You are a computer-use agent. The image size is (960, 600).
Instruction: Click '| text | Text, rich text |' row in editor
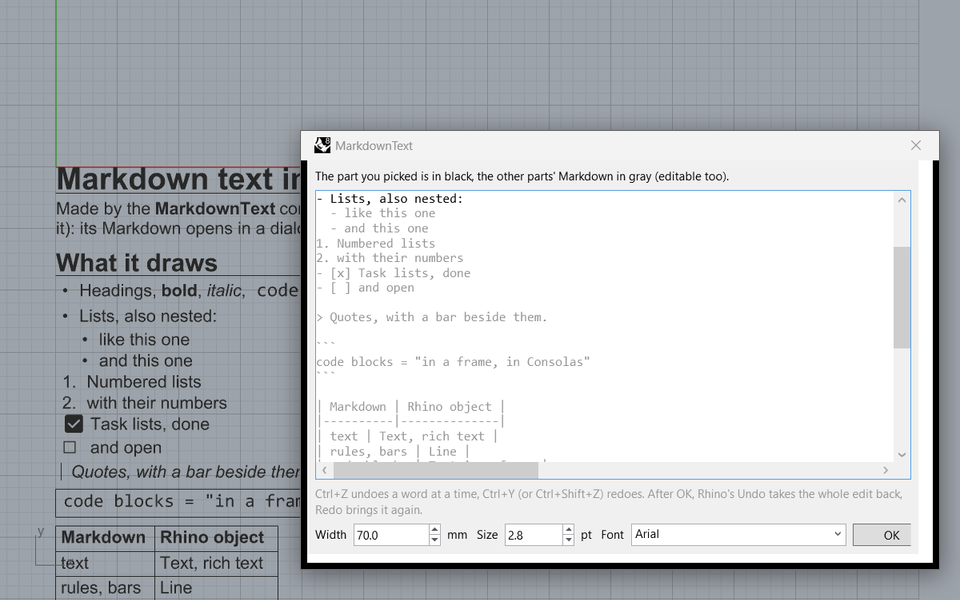[408, 436]
